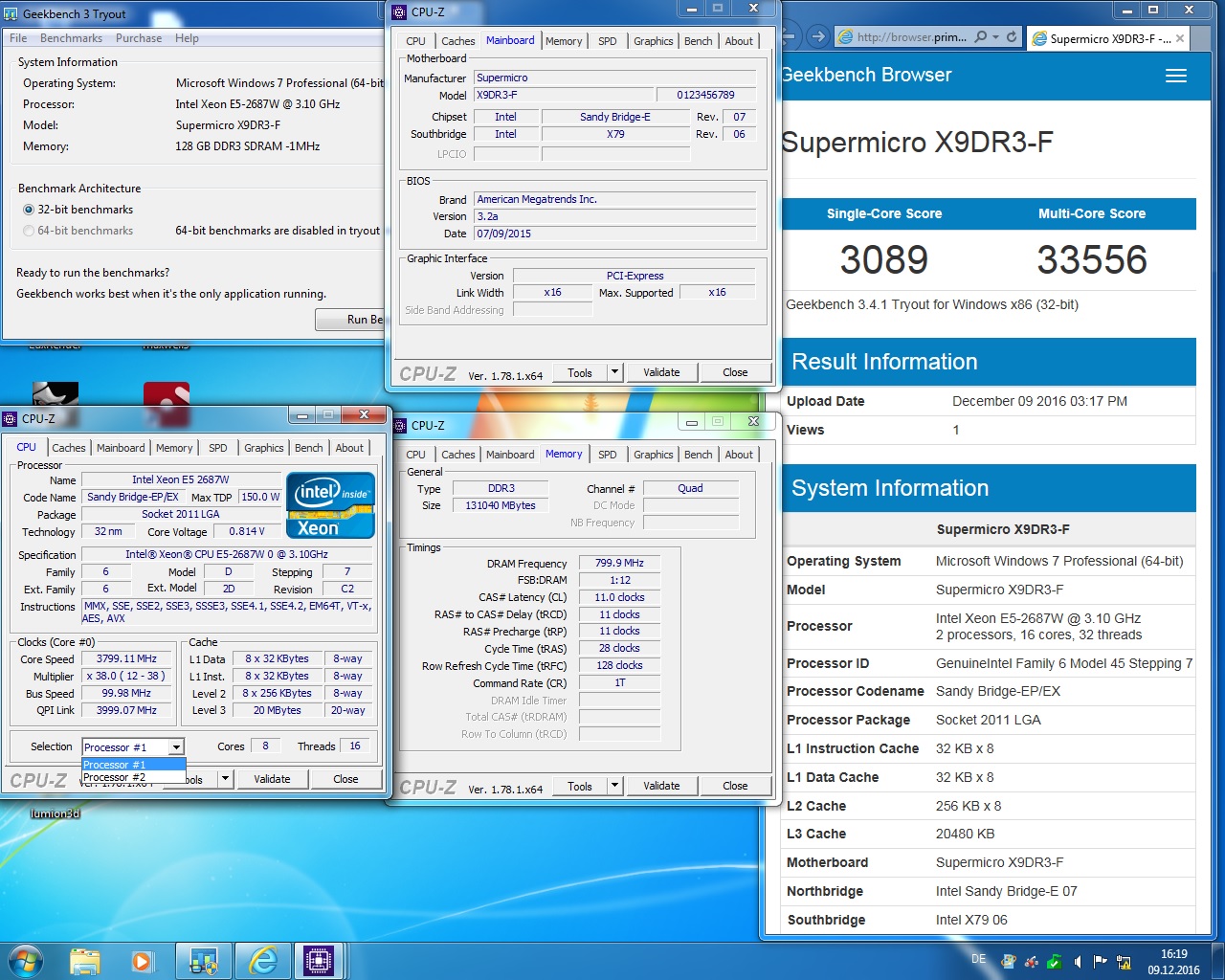Open the Geekbench File menu
The image size is (1225, 980).
pyautogui.click(x=18, y=38)
